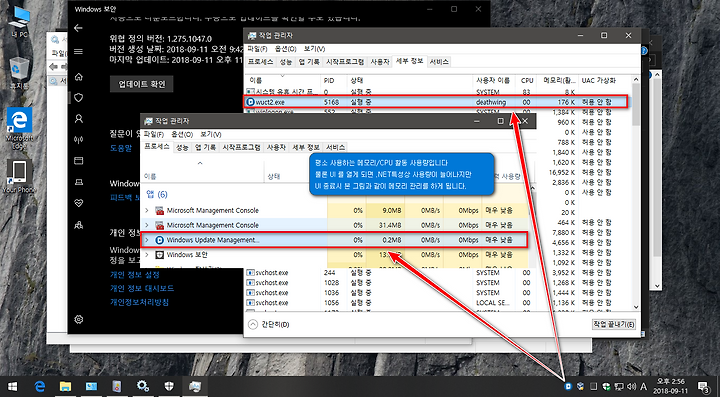Image resolution: width=720 pixels, height=397 pixels.
Task: Expand Microsoft Management Console 31.4MB row
Action: tap(147, 225)
